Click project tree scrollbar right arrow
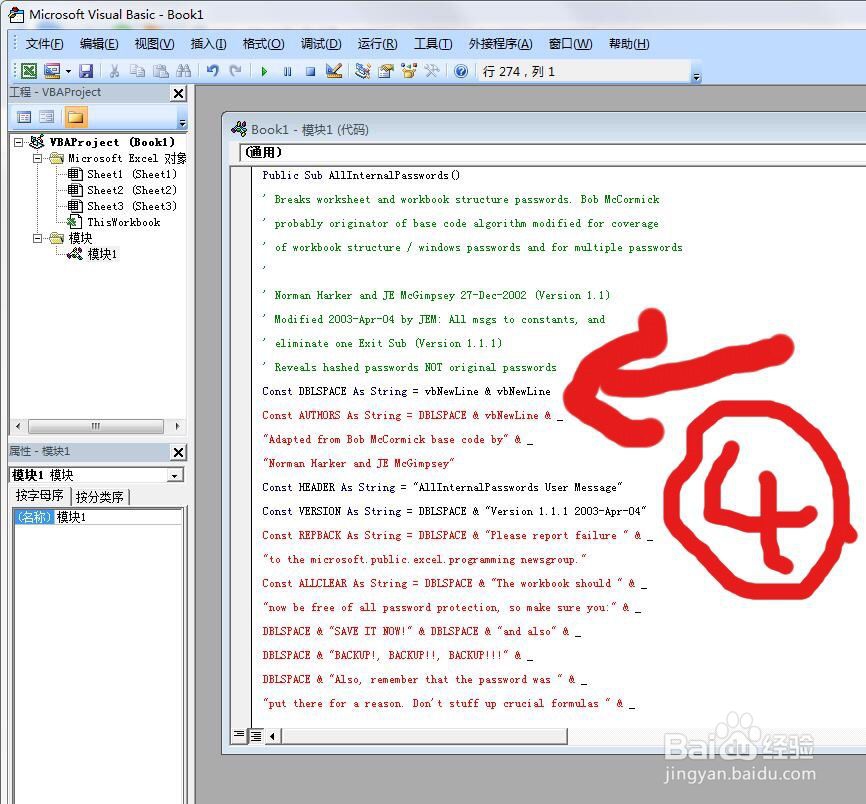Screen dimensions: 866x804 tap(177, 426)
